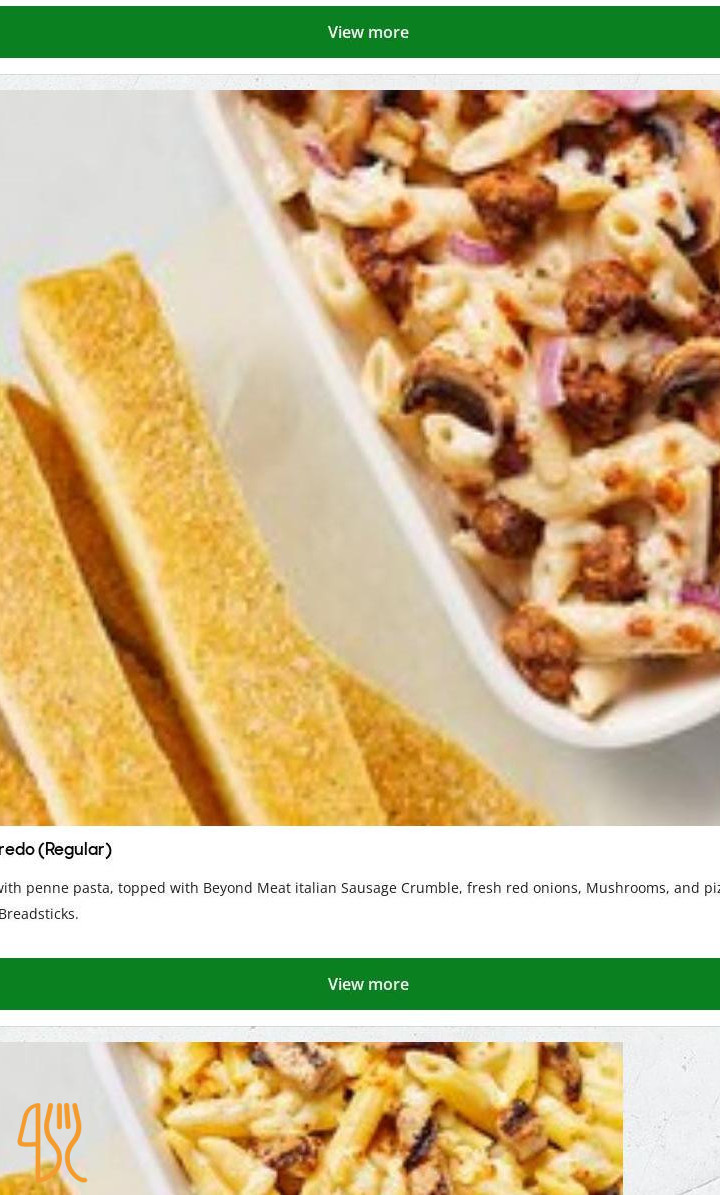Viewport: 720px width, 1195px height.
Task: Click the Beyond Meat sausage description text
Action: click(x=360, y=900)
